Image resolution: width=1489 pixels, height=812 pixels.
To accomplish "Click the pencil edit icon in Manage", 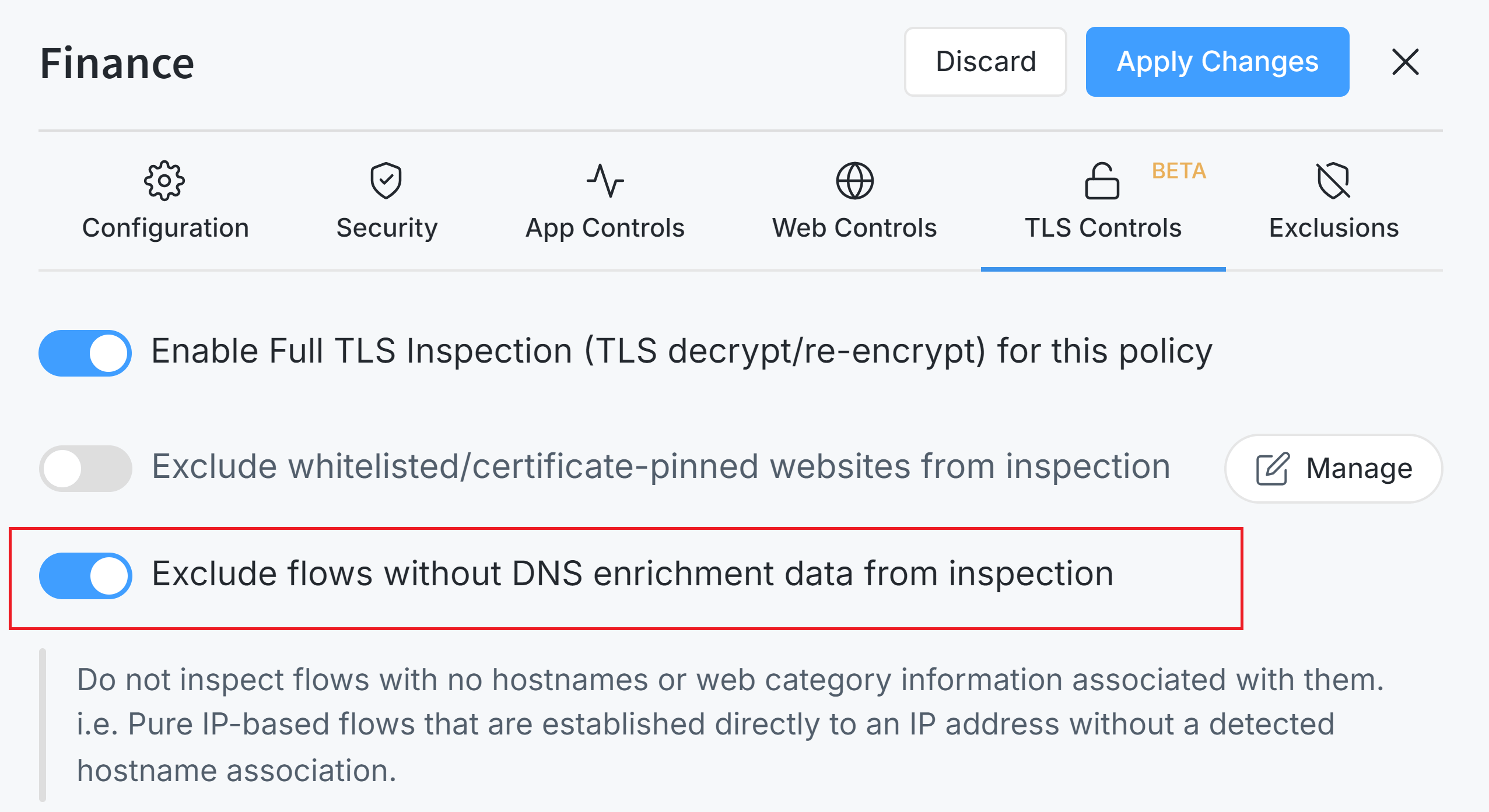I will 1272,469.
